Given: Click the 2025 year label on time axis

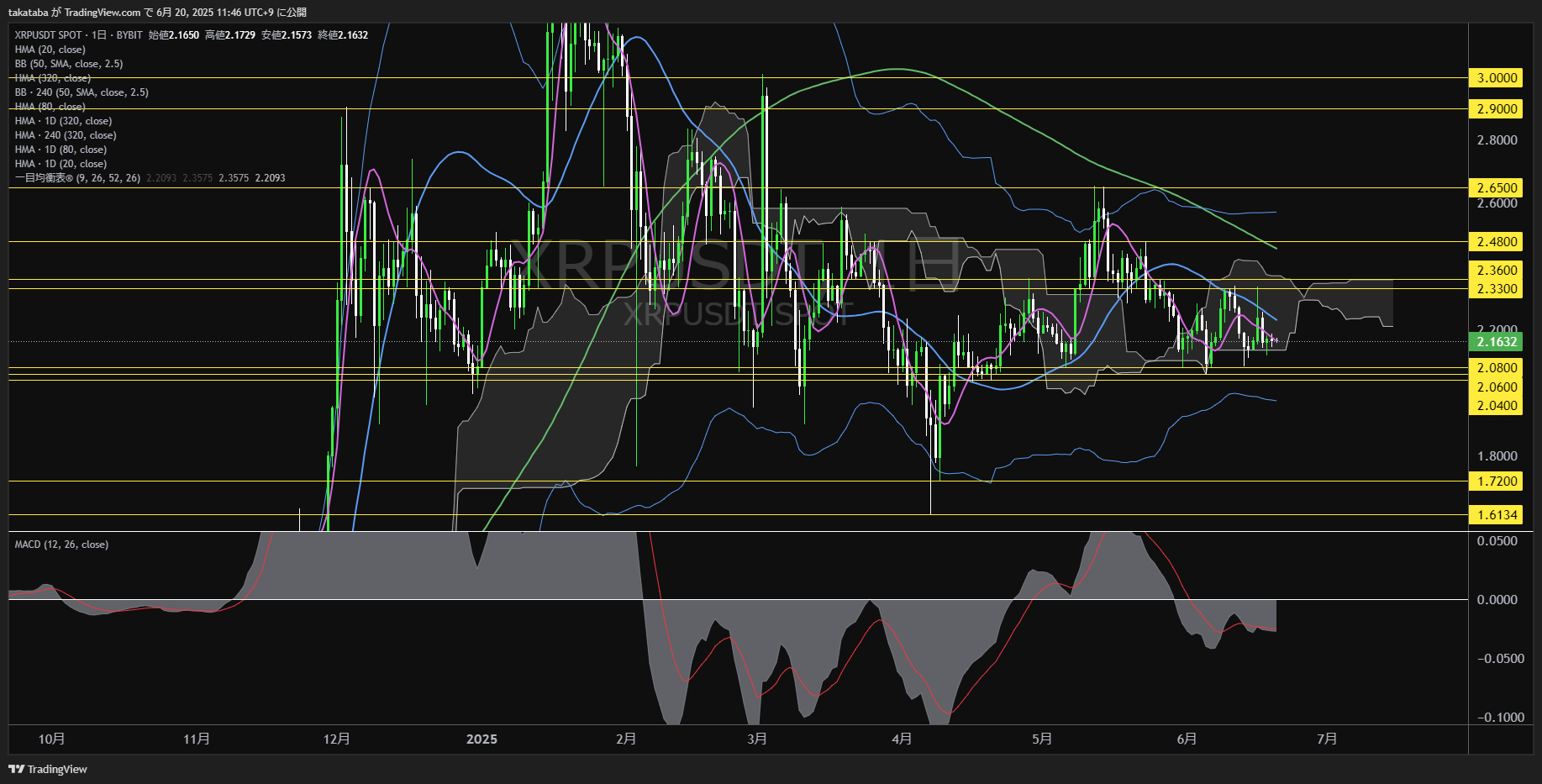Looking at the screenshot, I should click(x=482, y=739).
